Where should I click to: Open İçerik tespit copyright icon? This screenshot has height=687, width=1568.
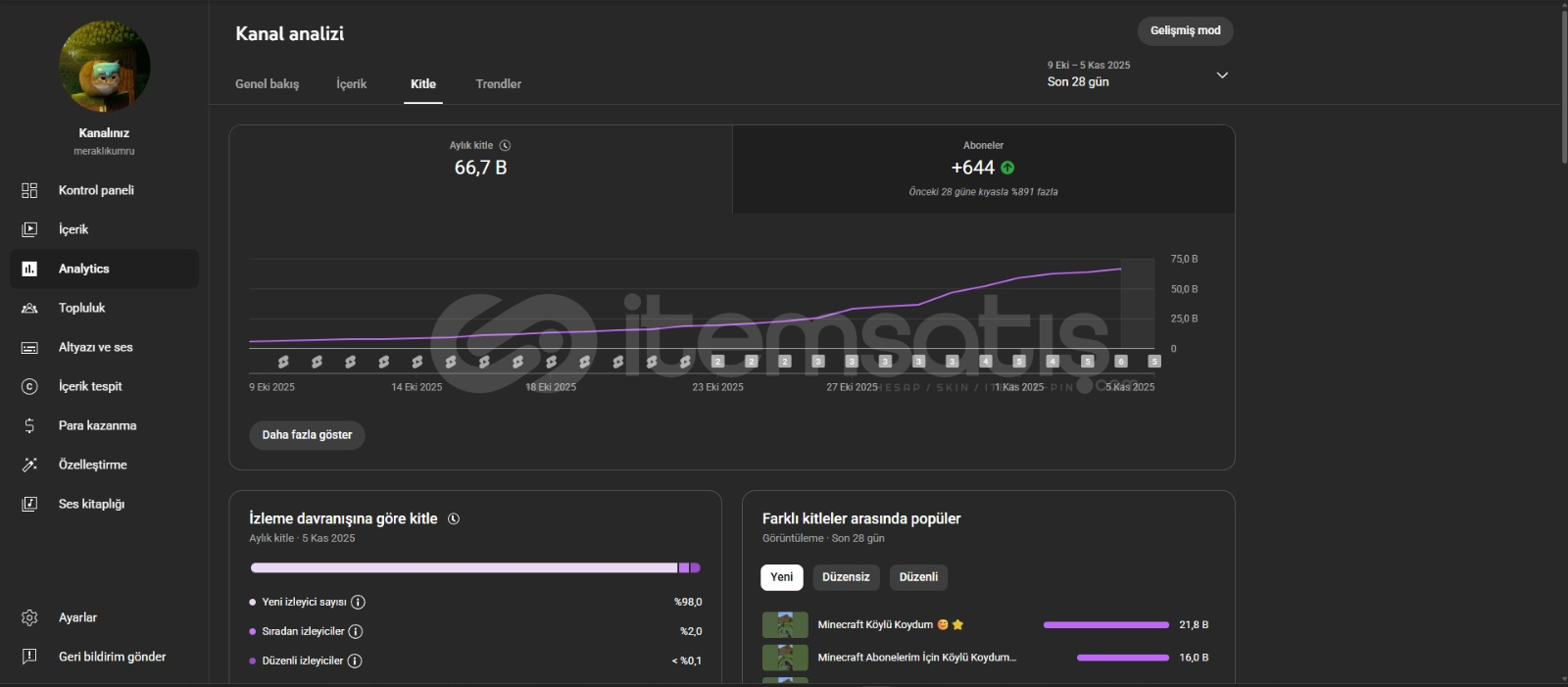pos(29,386)
